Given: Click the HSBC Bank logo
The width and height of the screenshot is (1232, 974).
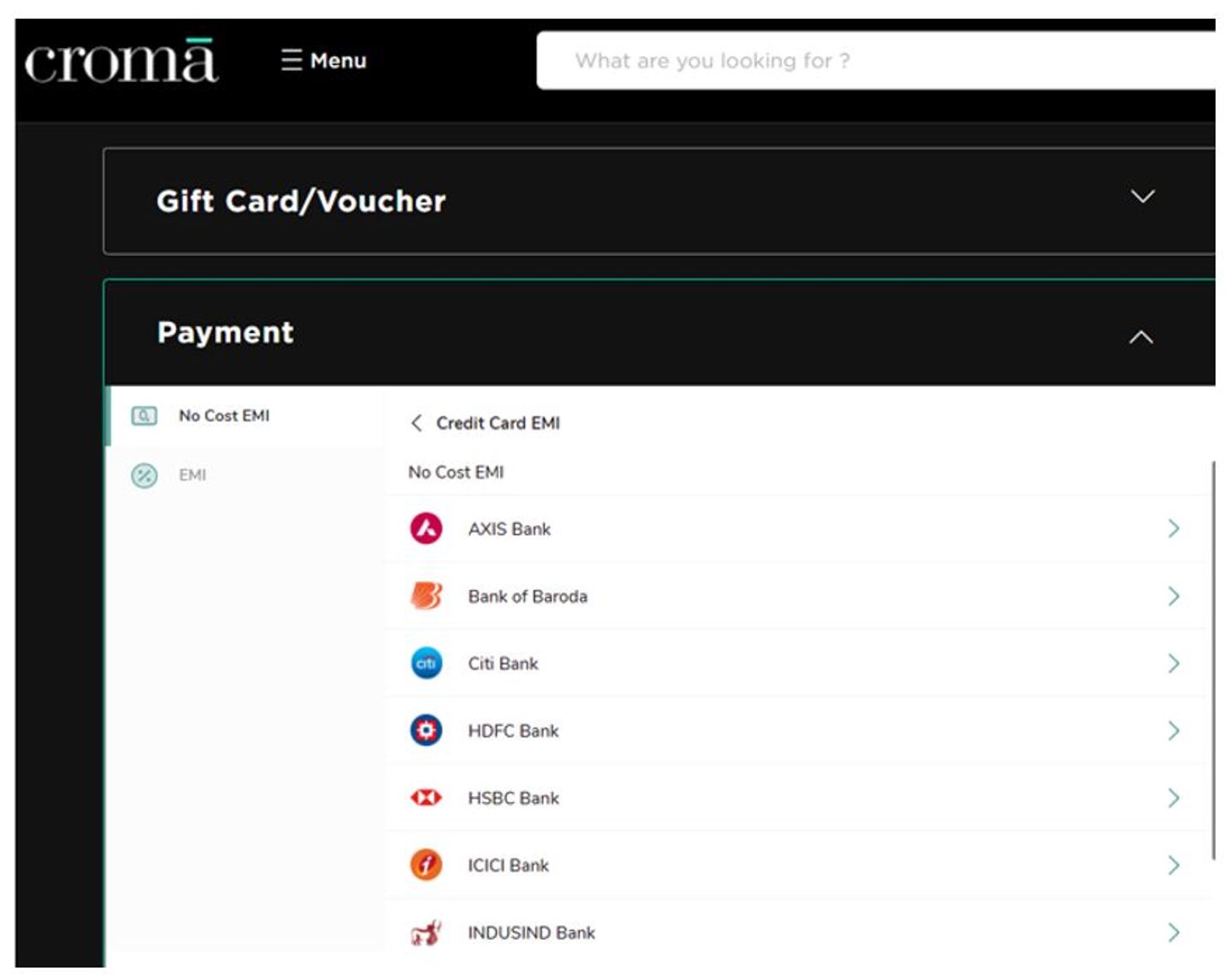Looking at the screenshot, I should (426, 798).
